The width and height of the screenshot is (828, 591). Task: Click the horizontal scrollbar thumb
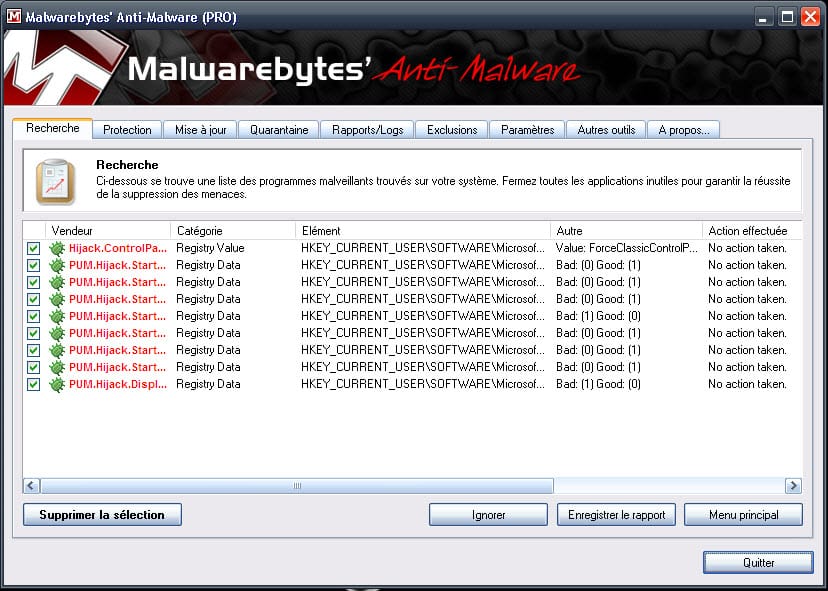click(x=297, y=486)
